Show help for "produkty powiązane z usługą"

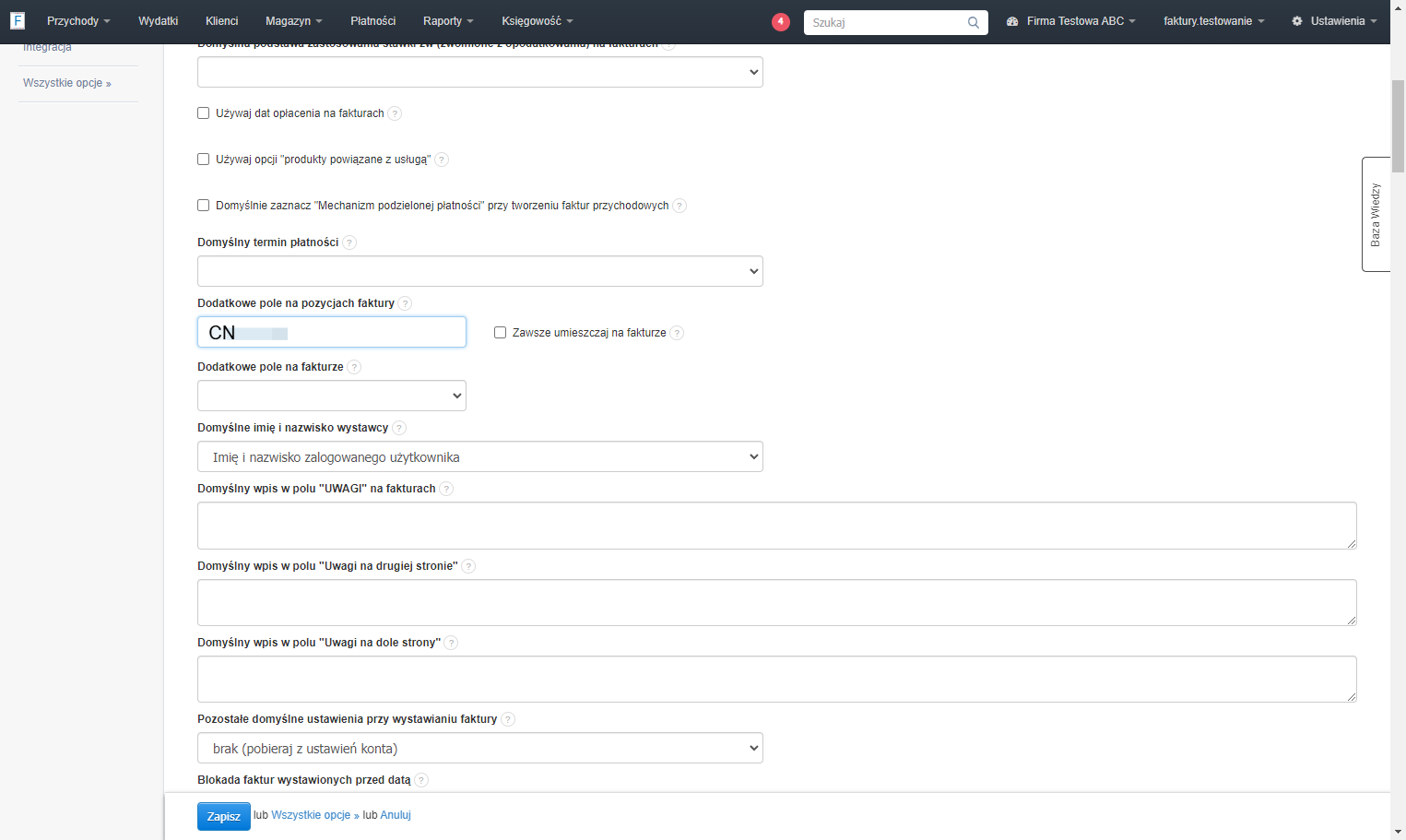coord(442,160)
